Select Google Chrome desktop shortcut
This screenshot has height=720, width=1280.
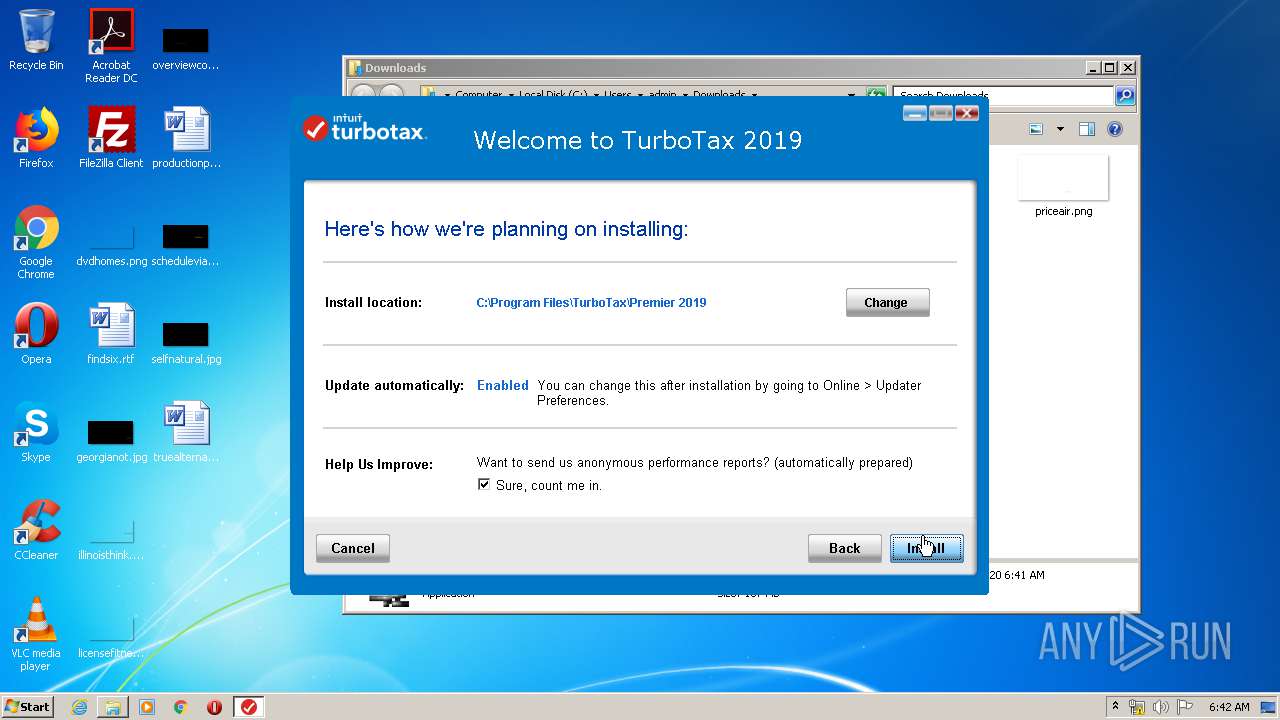pyautogui.click(x=36, y=242)
